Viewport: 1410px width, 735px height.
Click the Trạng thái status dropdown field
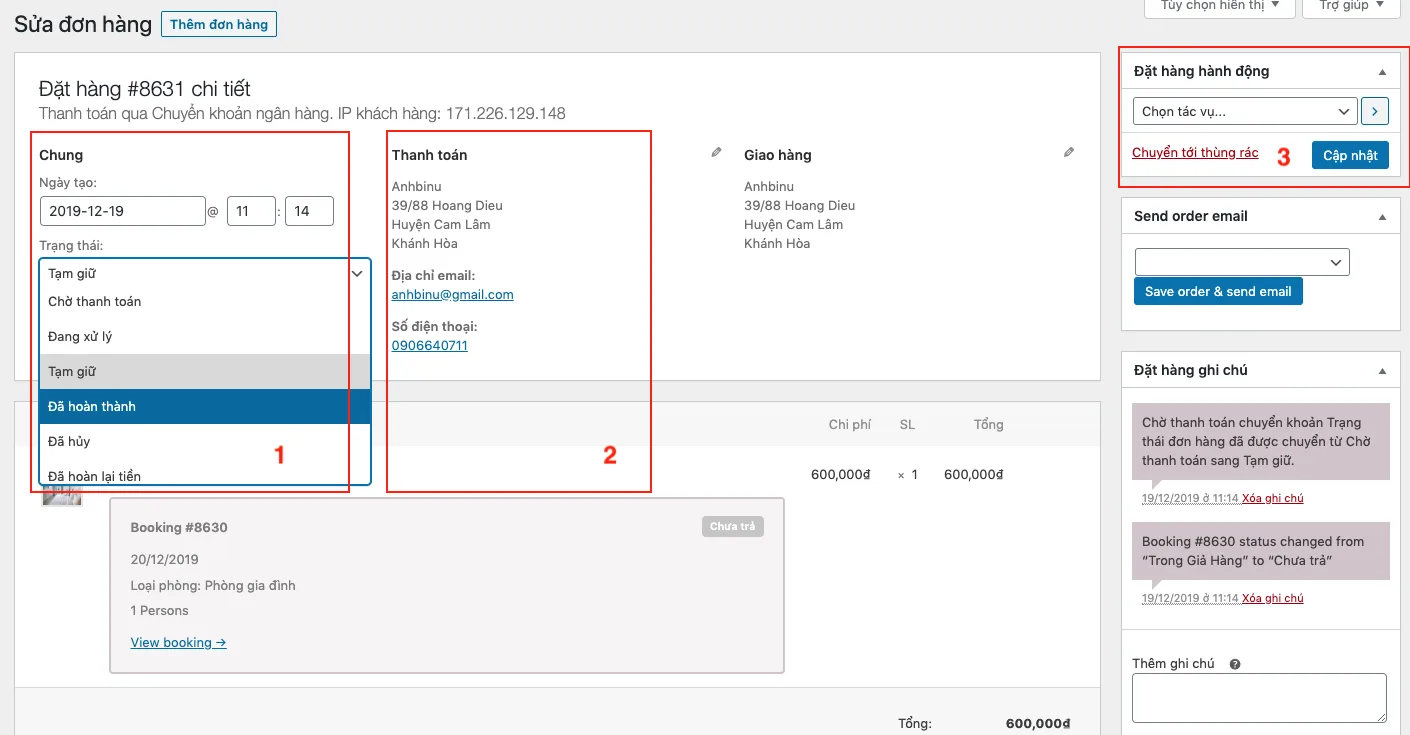pyautogui.click(x=205, y=273)
